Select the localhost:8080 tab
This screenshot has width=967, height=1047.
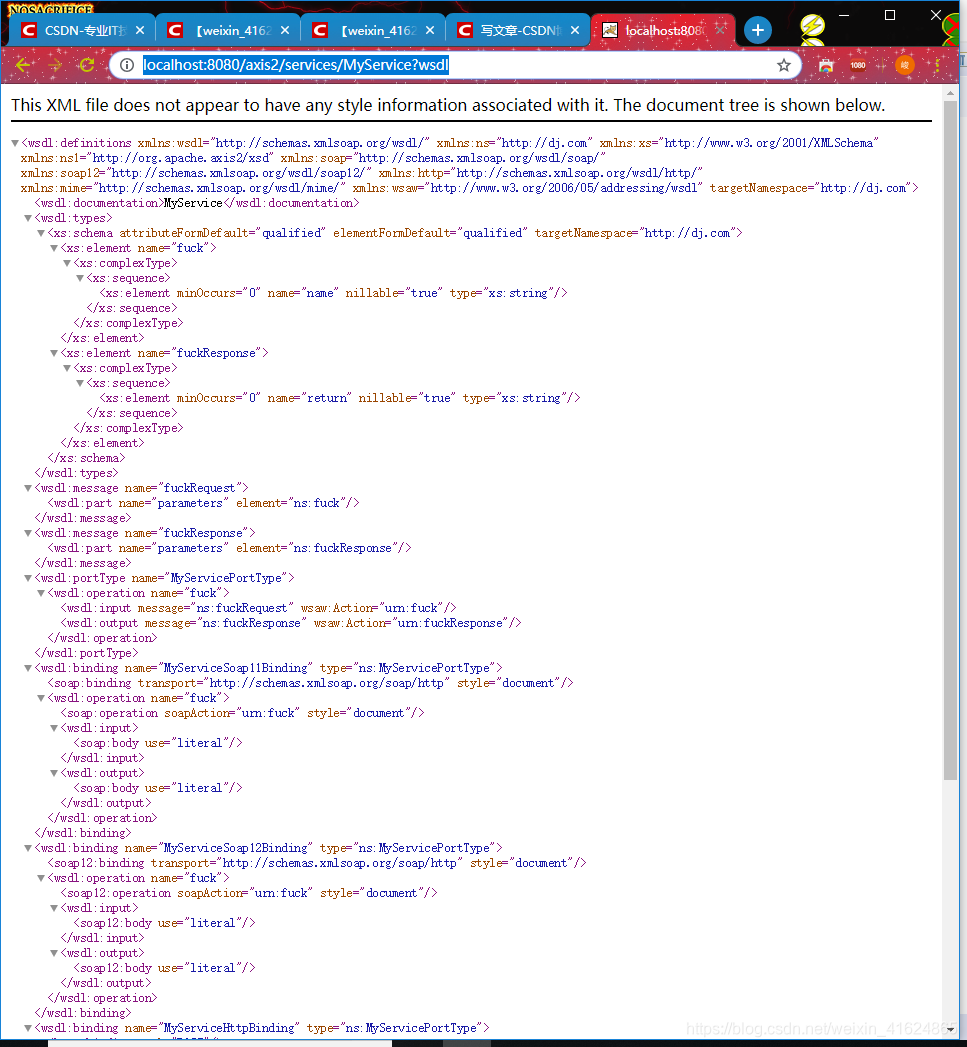click(662, 30)
